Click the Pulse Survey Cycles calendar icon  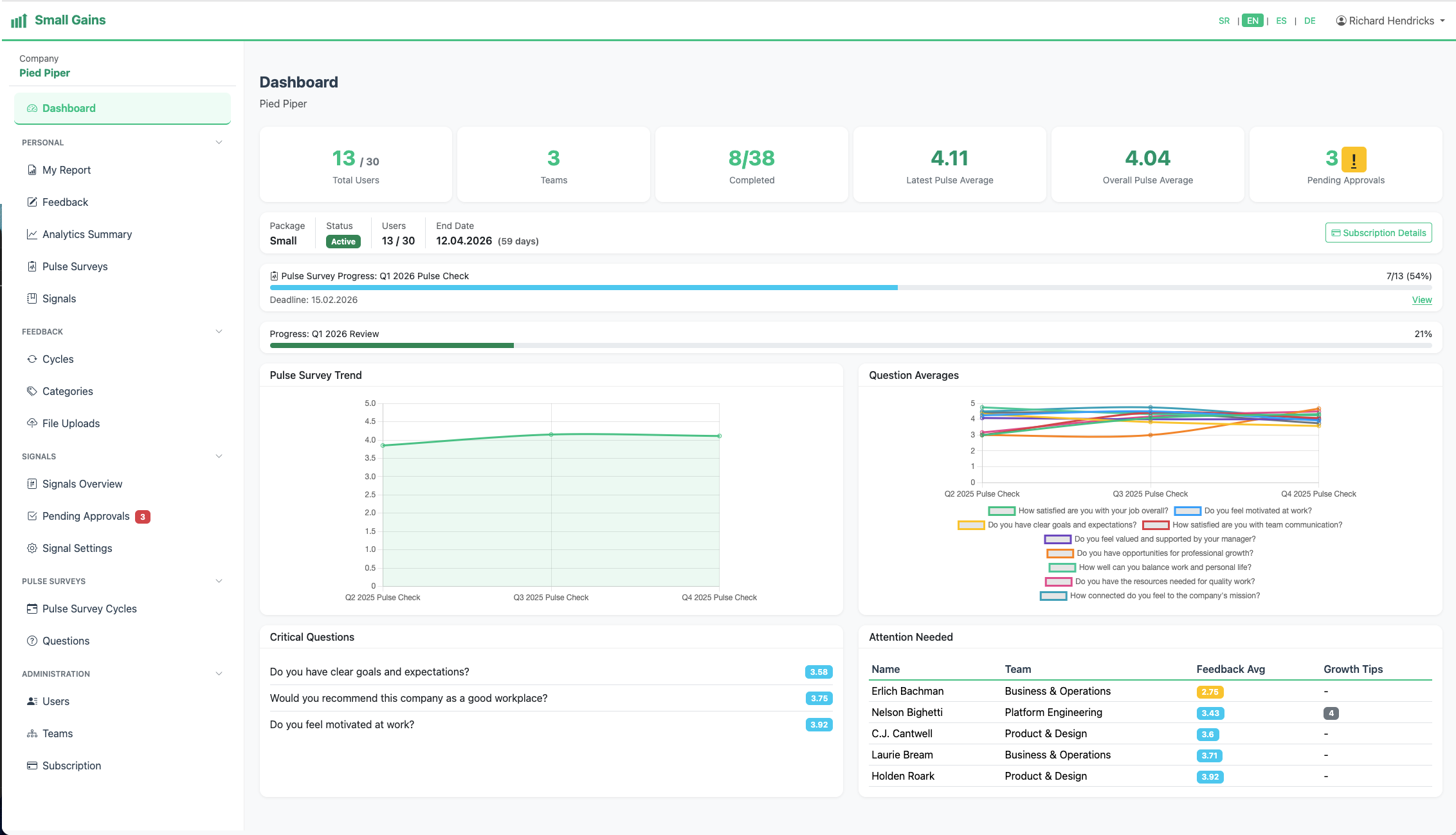tap(32, 609)
